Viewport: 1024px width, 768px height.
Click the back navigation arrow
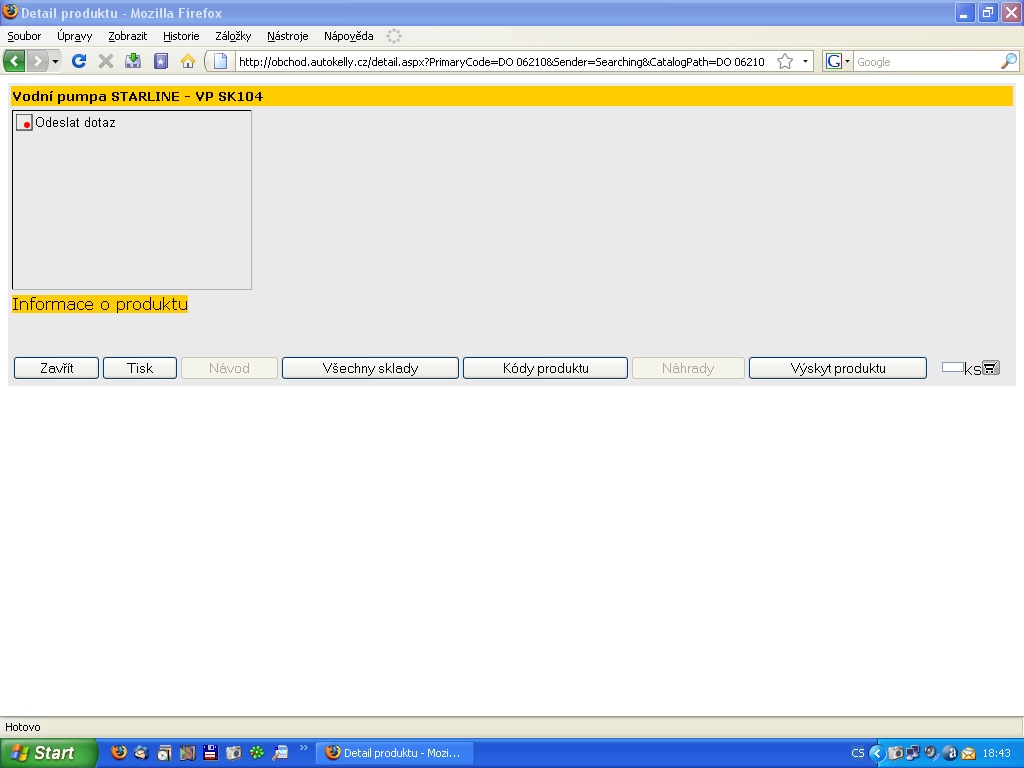(15, 61)
